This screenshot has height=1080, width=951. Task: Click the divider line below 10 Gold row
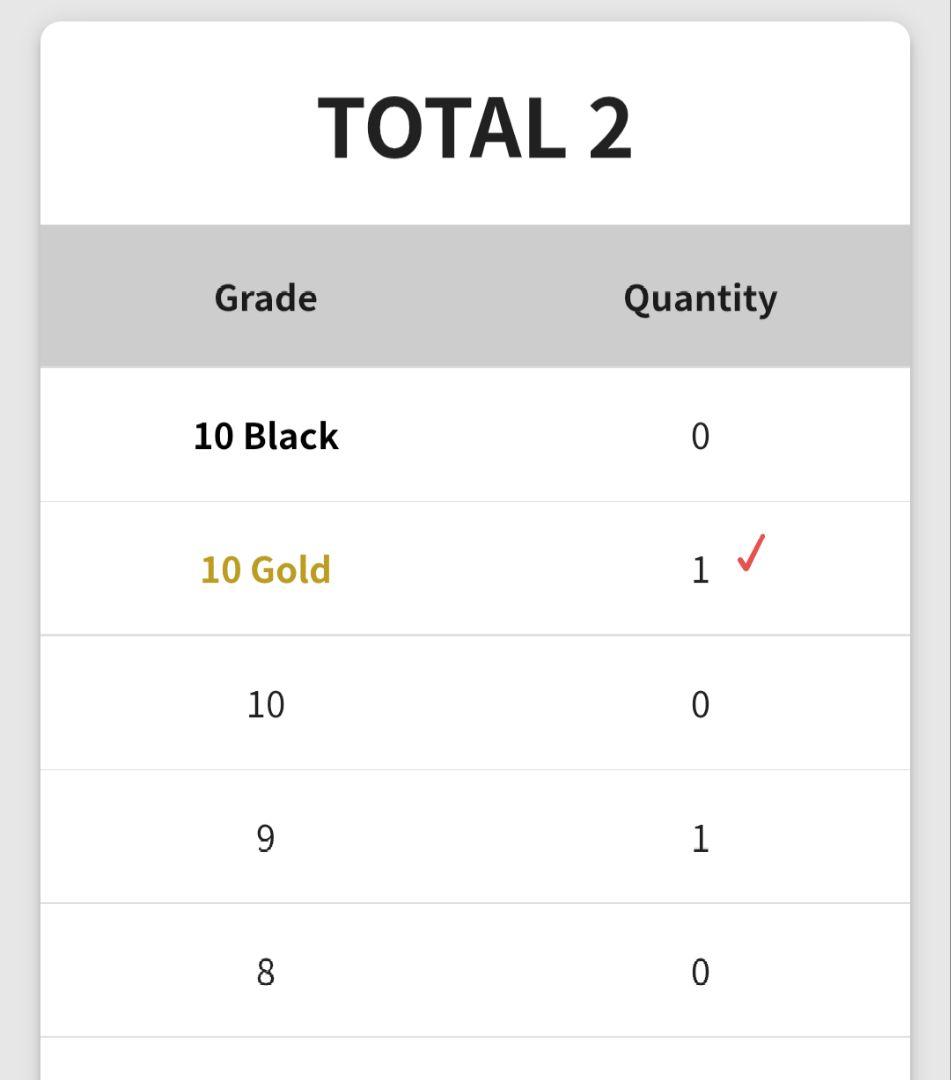(475, 635)
